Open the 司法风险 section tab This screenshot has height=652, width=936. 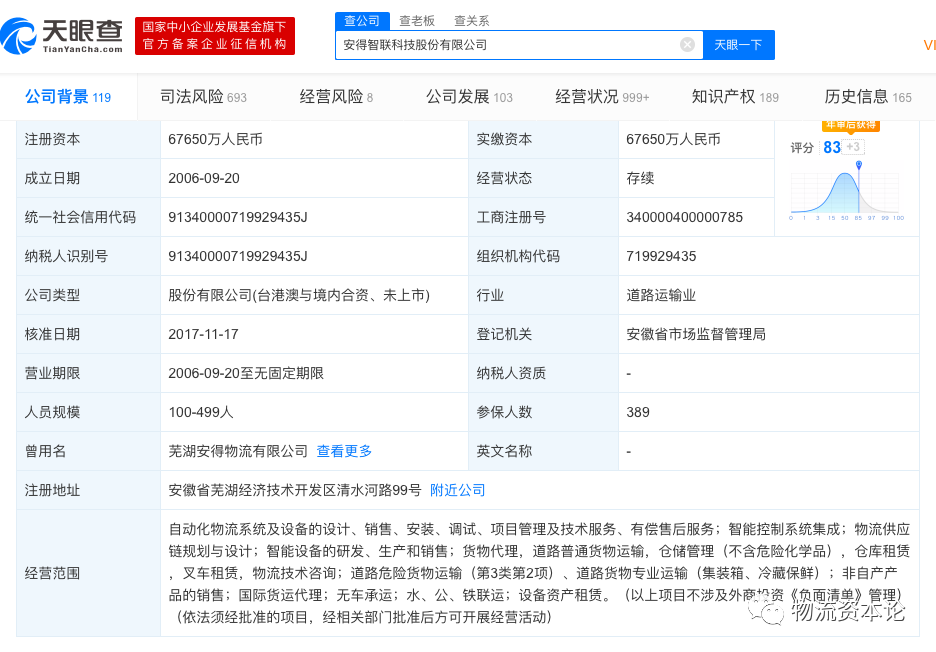(204, 97)
